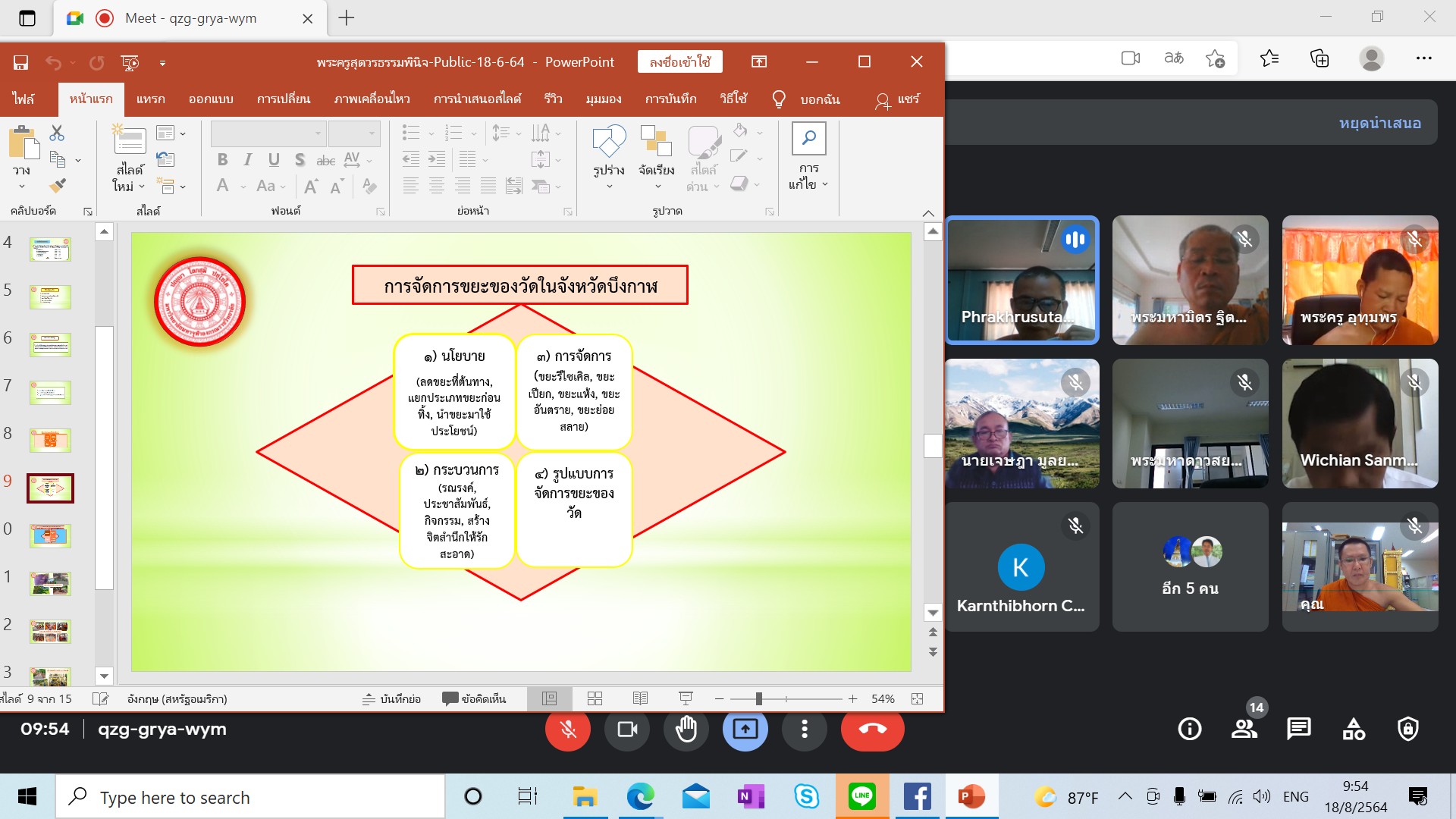Image resolution: width=1456 pixels, height=819 pixels.
Task: Open the Meet chat panel
Action: tap(1298, 729)
